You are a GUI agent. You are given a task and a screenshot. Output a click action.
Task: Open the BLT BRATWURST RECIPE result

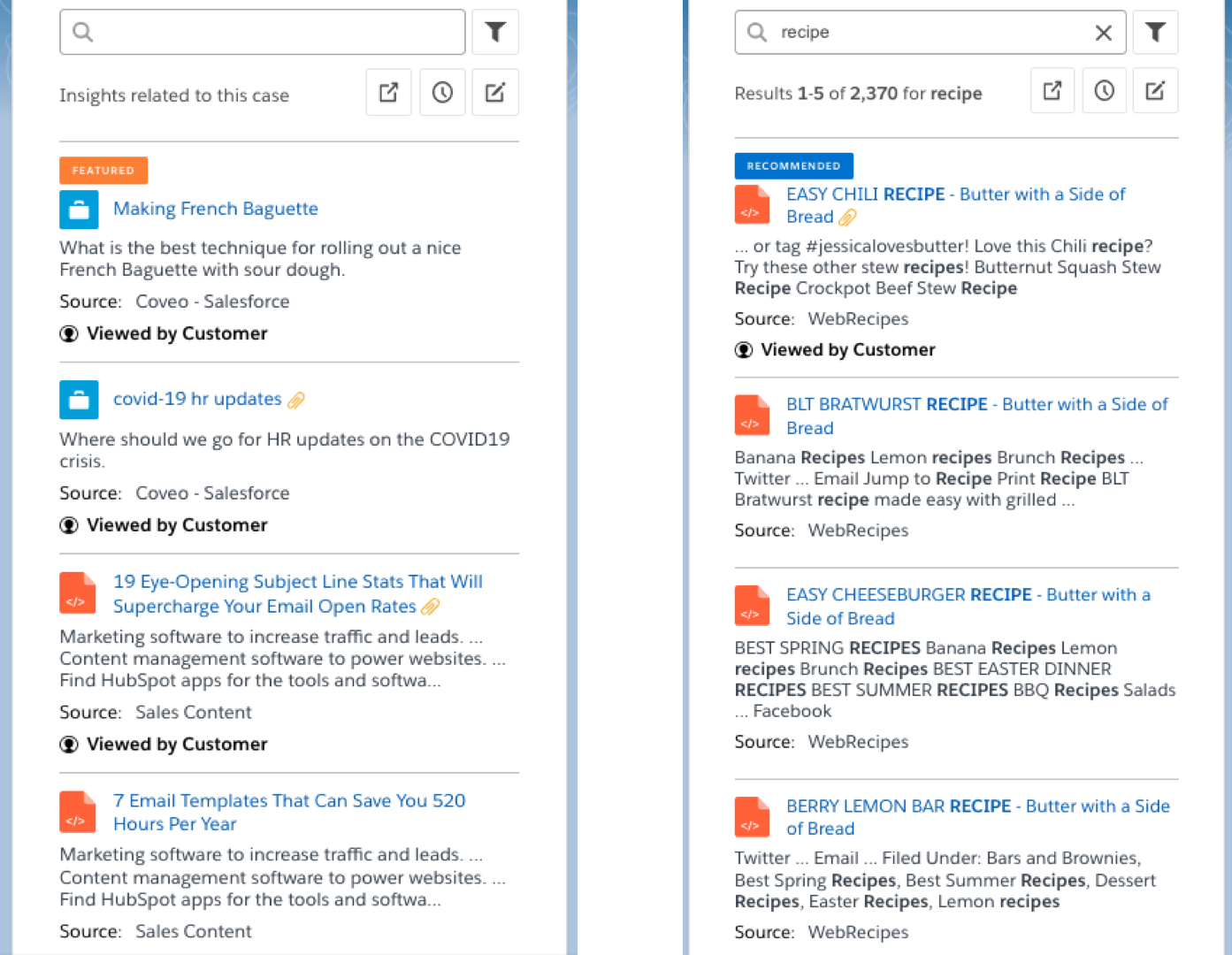(976, 416)
